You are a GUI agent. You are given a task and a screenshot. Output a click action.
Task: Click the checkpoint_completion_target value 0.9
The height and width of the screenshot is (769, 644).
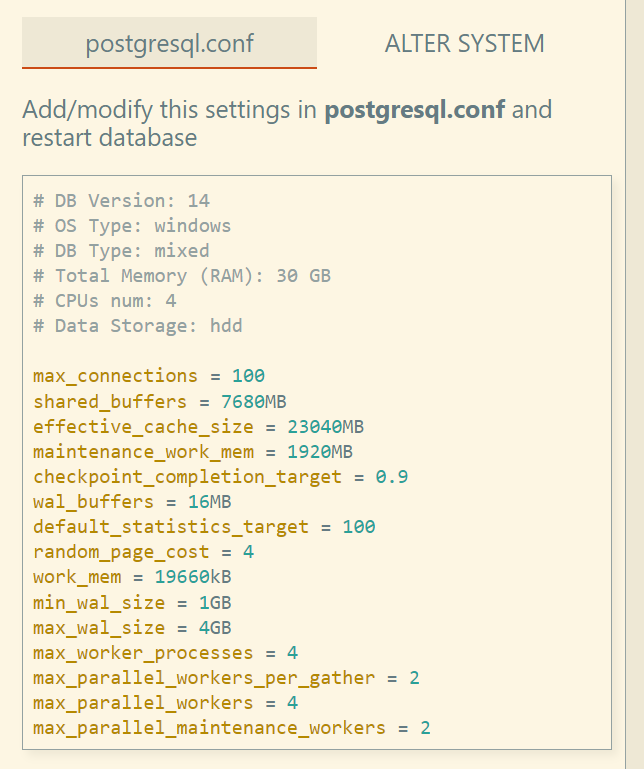[x=392, y=477]
